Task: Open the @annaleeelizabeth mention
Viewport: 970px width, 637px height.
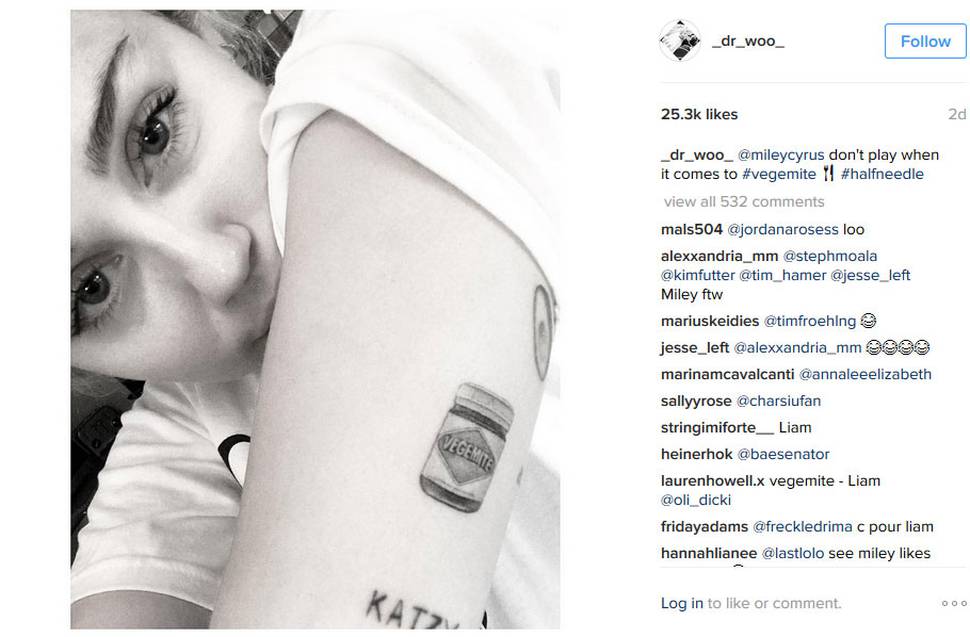Action: pyautogui.click(x=865, y=374)
